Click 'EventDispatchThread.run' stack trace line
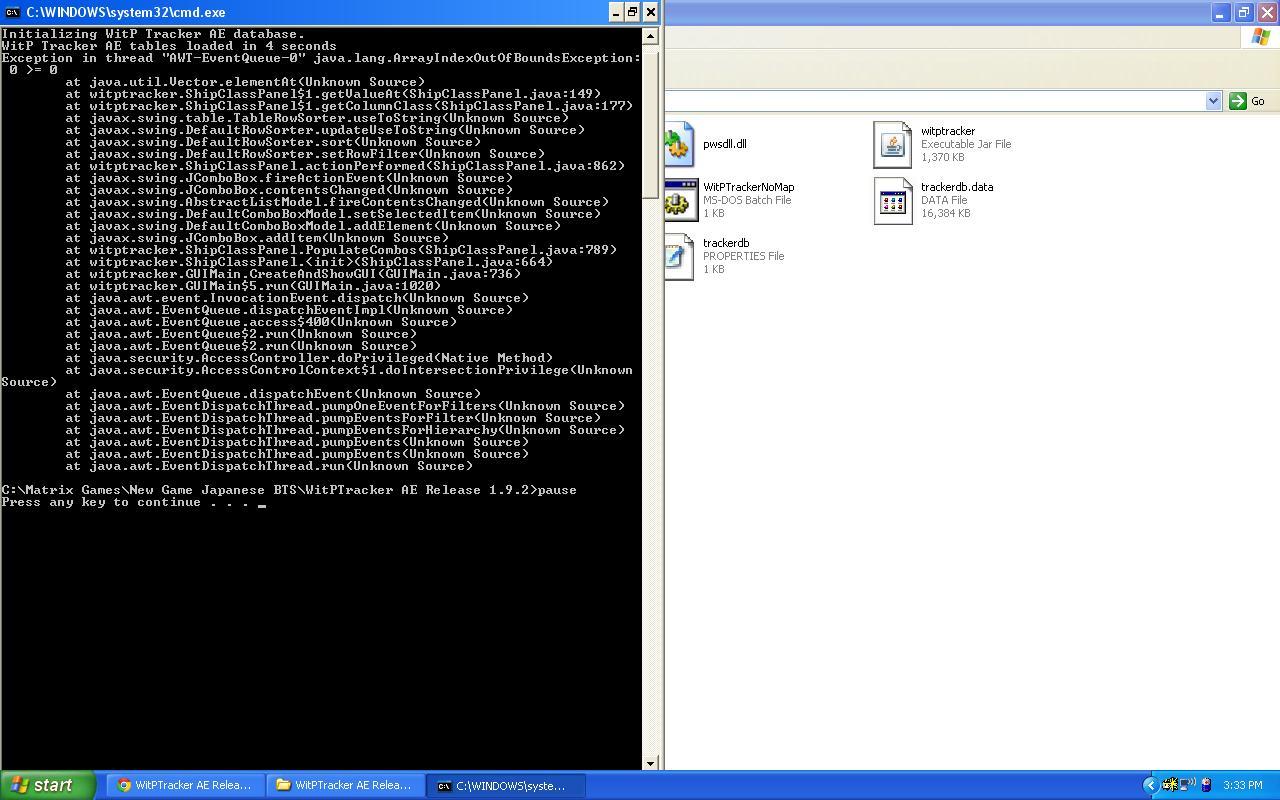Screen dimensions: 1280x800 (269, 466)
